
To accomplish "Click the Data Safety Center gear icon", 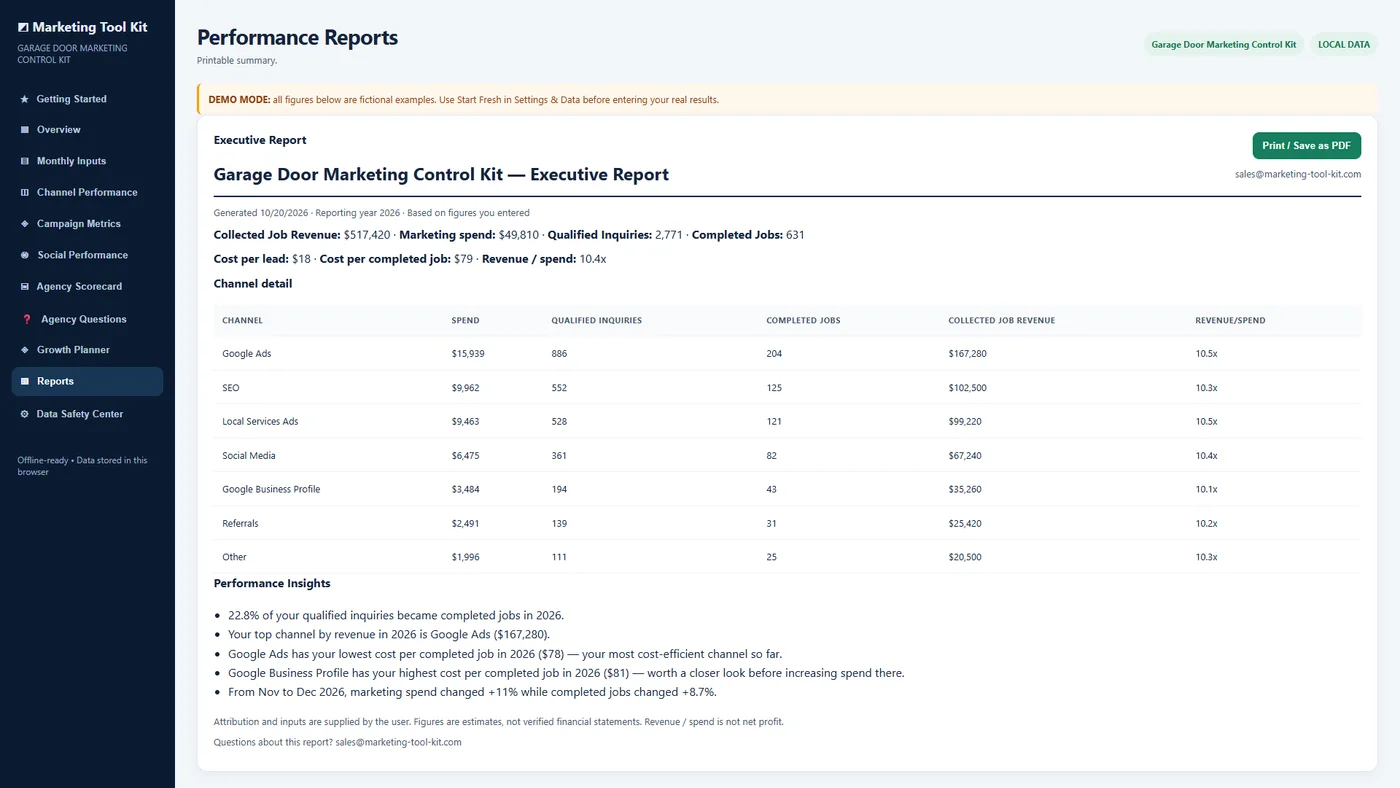I will (x=25, y=414).
